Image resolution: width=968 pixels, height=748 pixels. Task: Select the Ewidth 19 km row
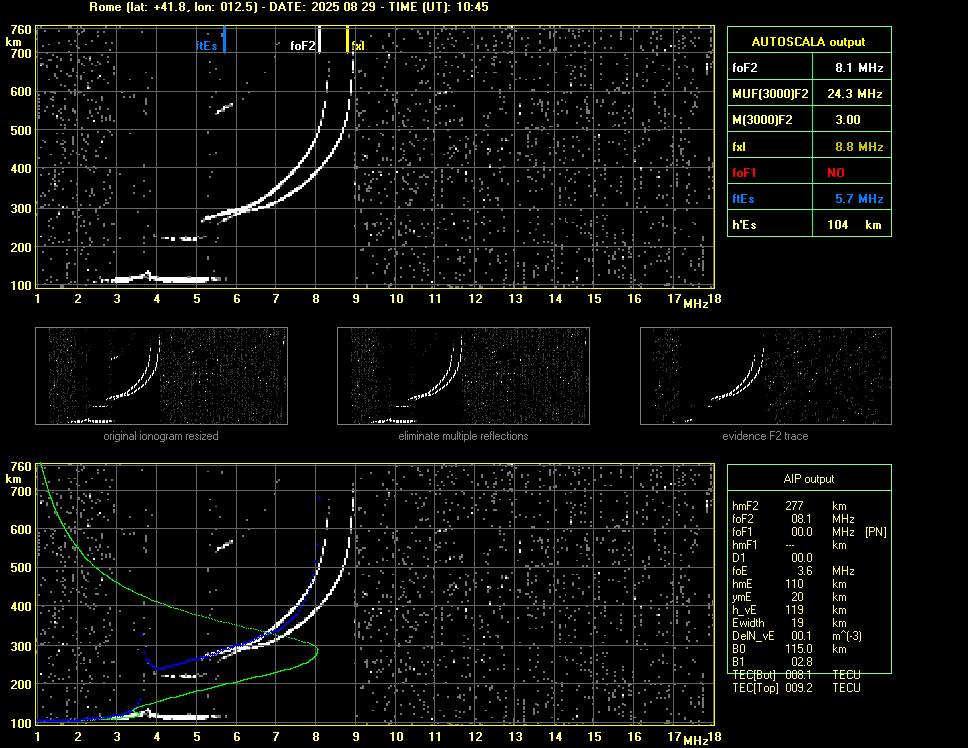(789, 623)
